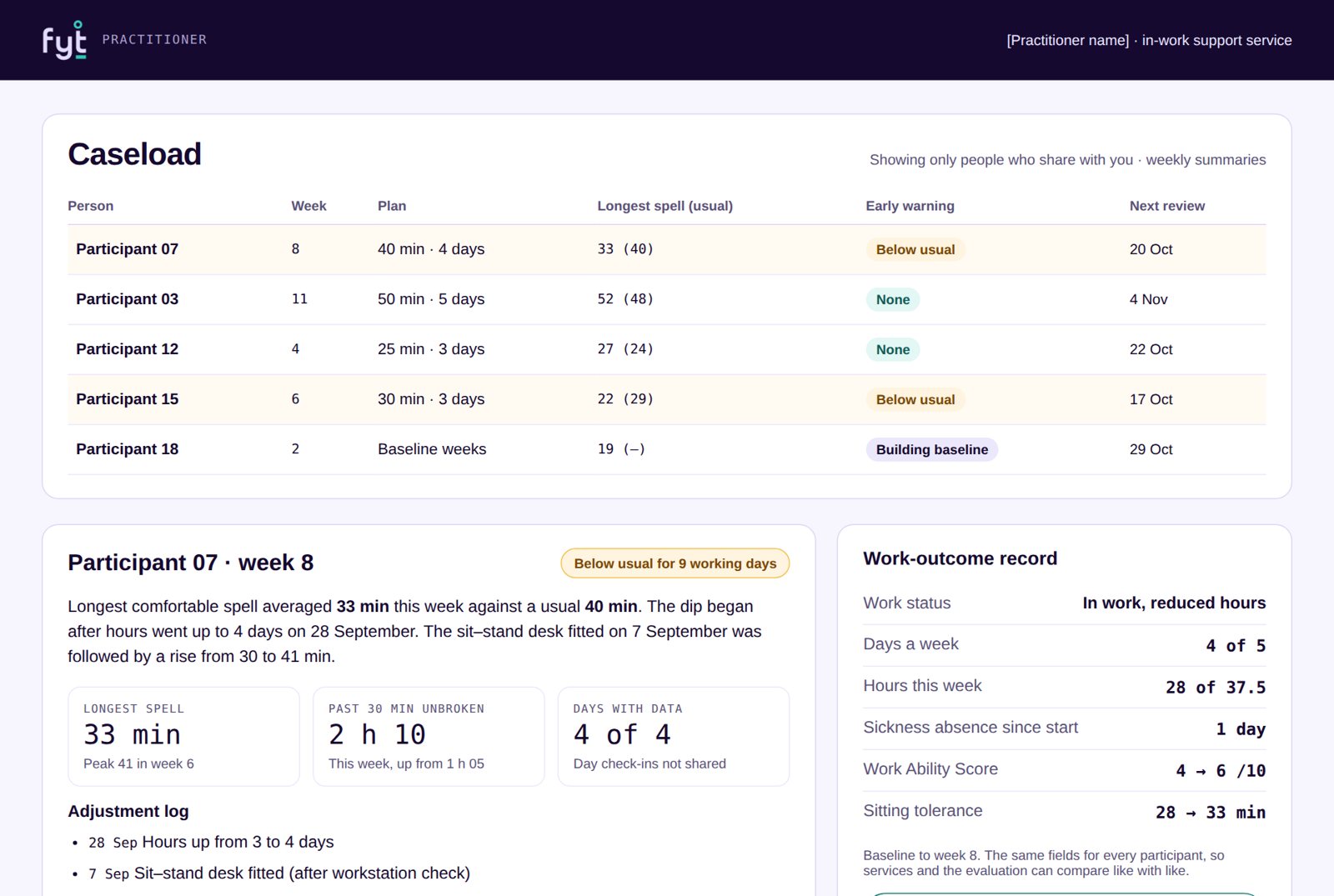Select Participant 03 in the caseload table

(666, 299)
